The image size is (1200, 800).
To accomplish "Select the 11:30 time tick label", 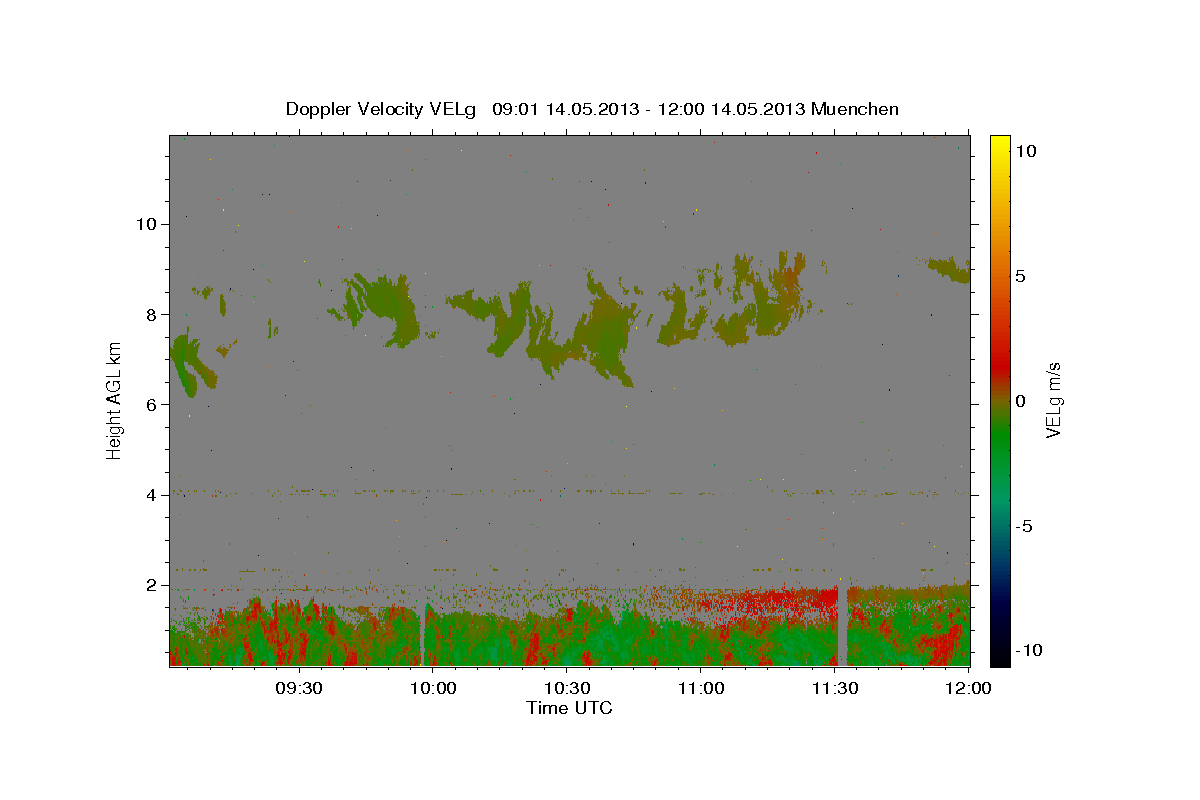I will pyautogui.click(x=835, y=688).
